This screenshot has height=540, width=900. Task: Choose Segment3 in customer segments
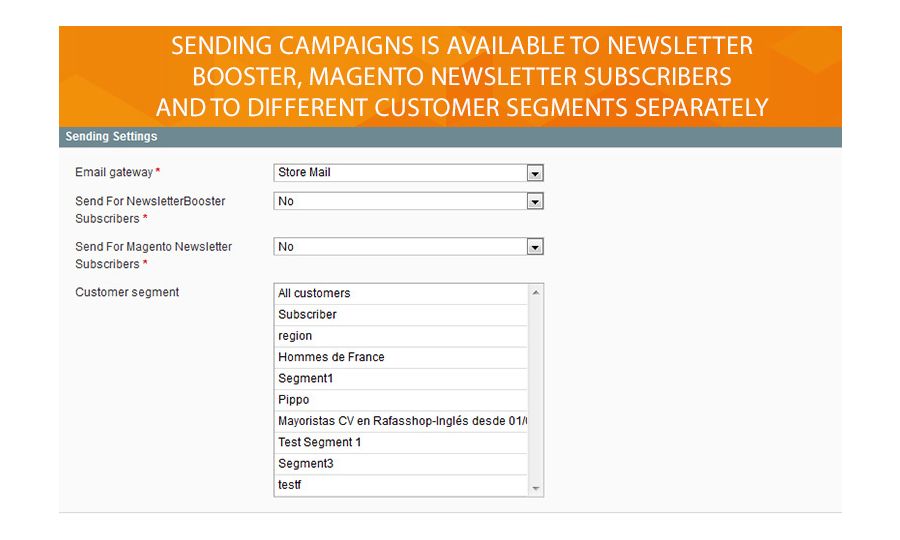pos(400,464)
